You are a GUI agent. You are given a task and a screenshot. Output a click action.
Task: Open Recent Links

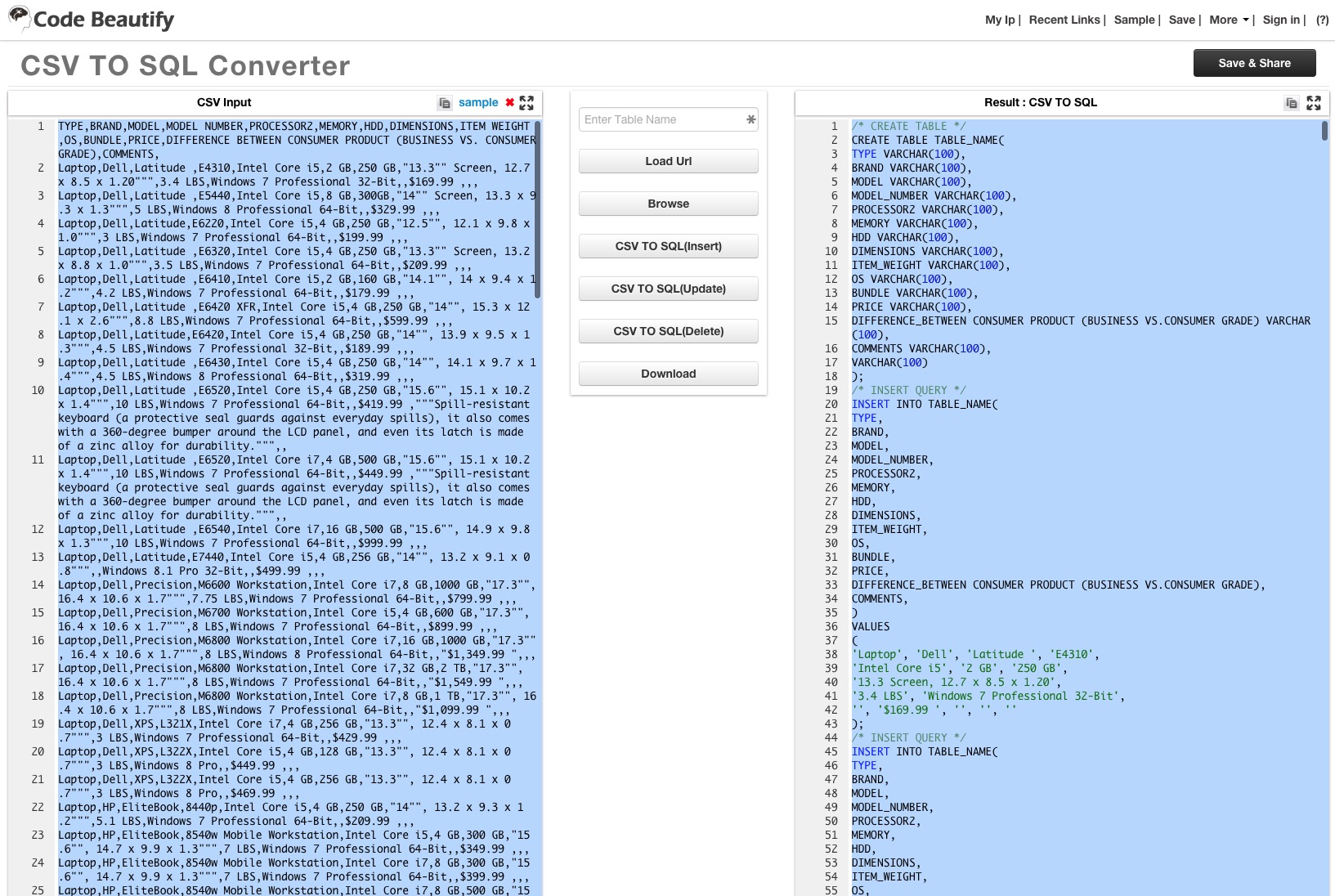click(x=1064, y=20)
